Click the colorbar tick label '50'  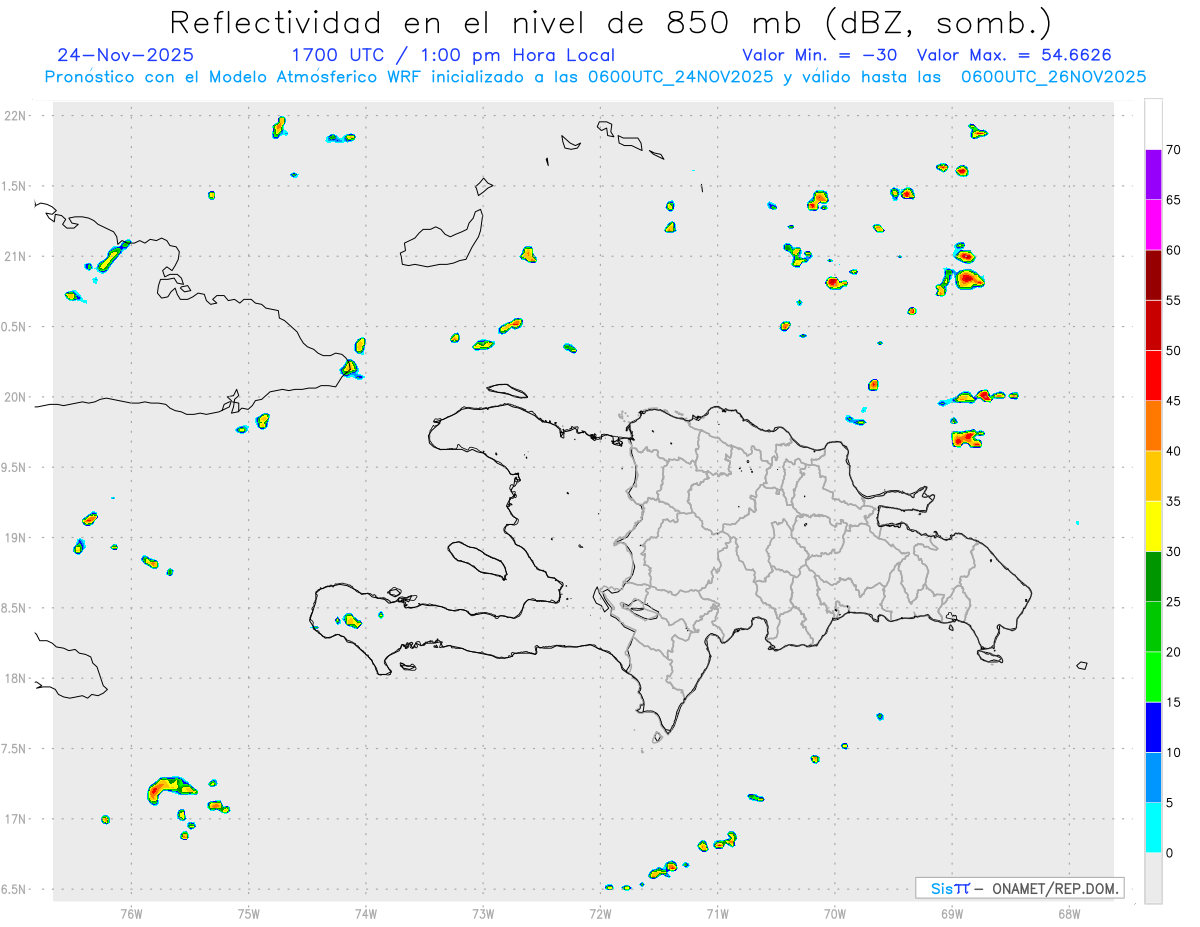1174,351
